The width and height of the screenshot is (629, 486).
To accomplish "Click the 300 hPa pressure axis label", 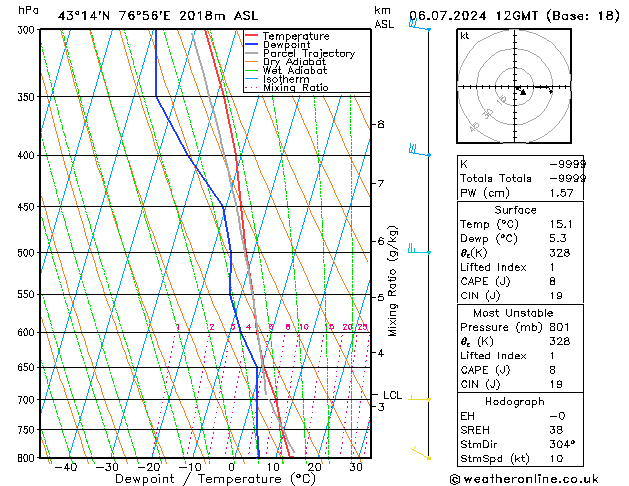I will click(x=28, y=30).
